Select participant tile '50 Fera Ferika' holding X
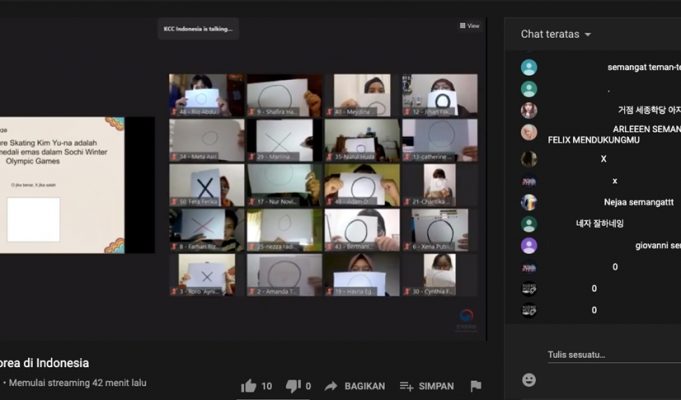681x400 pixels. 207,185
